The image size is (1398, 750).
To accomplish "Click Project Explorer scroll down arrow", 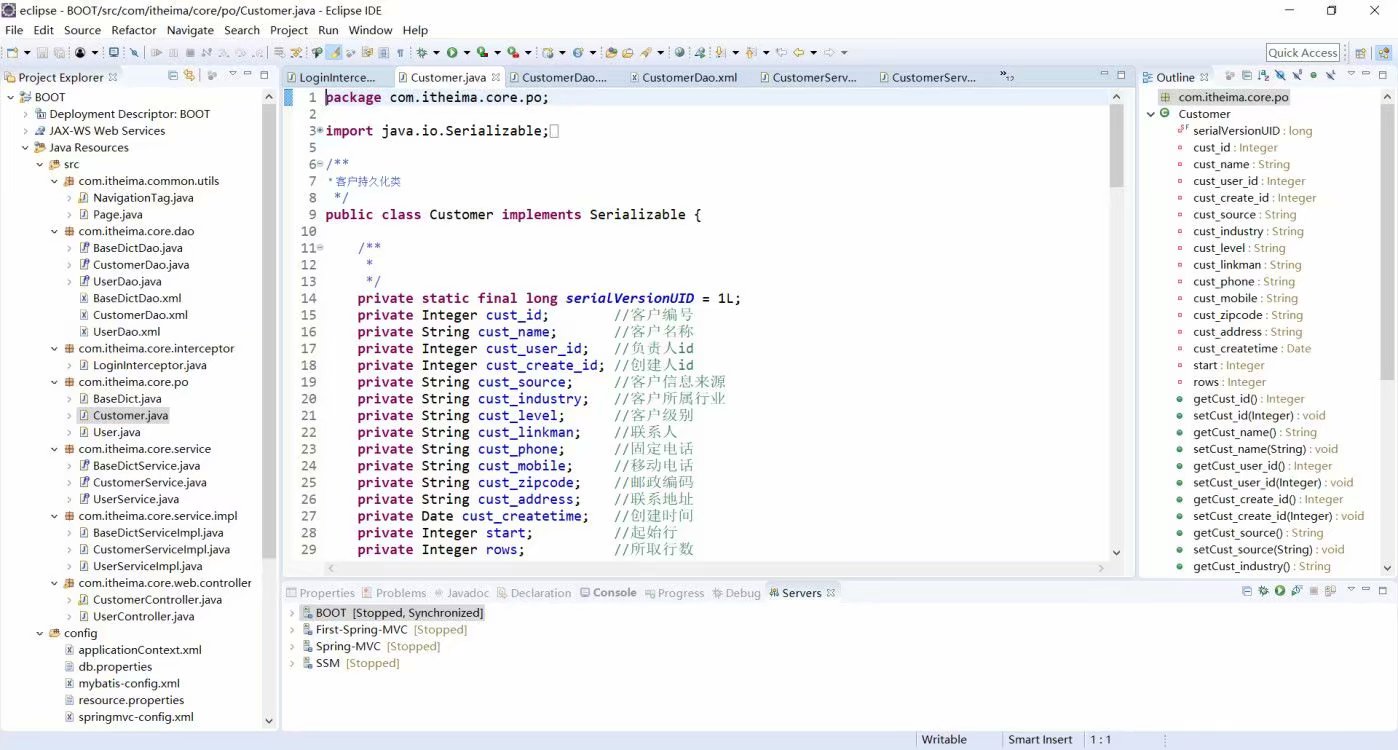I will (268, 720).
